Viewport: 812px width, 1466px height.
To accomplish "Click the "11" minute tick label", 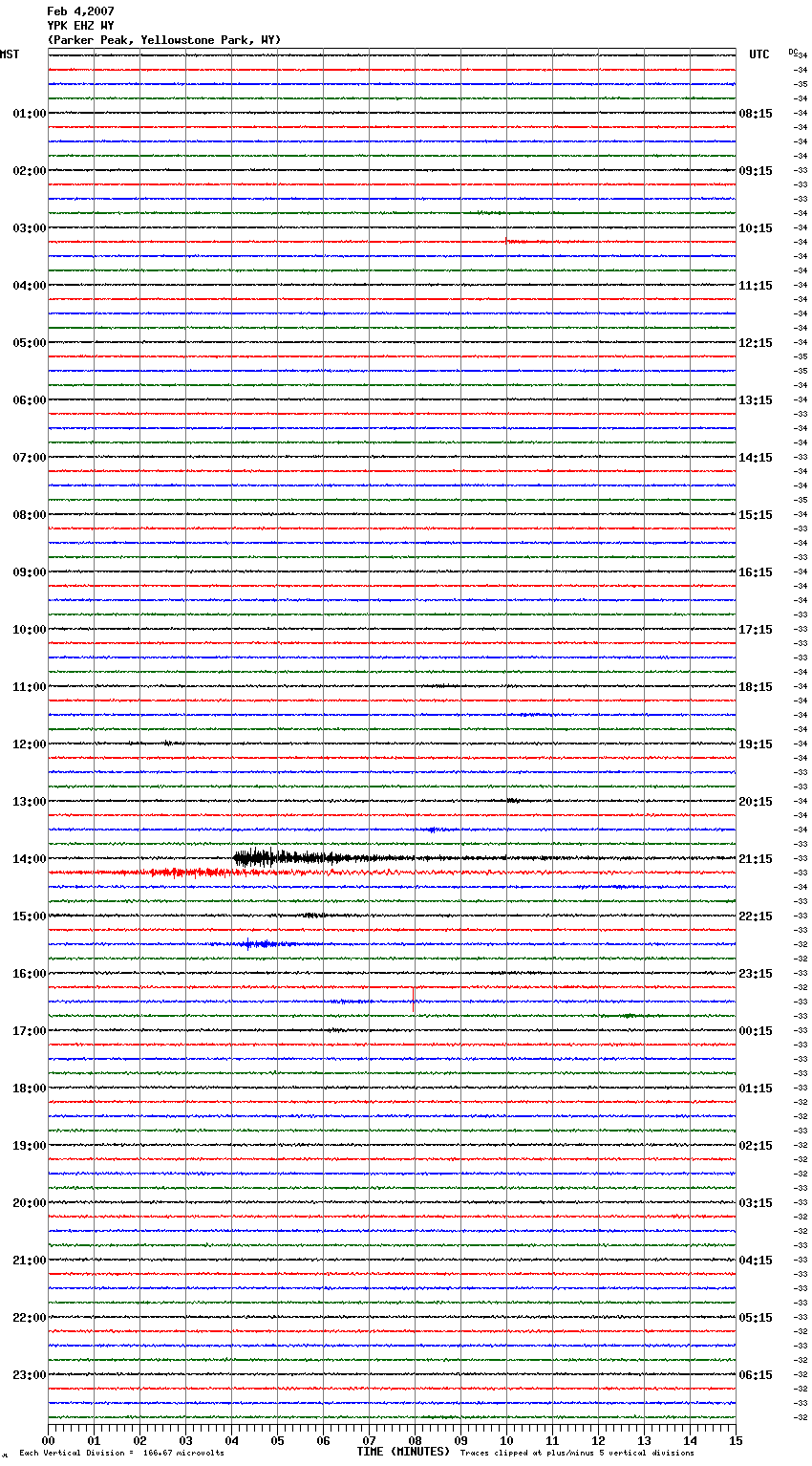I will coord(552,1440).
